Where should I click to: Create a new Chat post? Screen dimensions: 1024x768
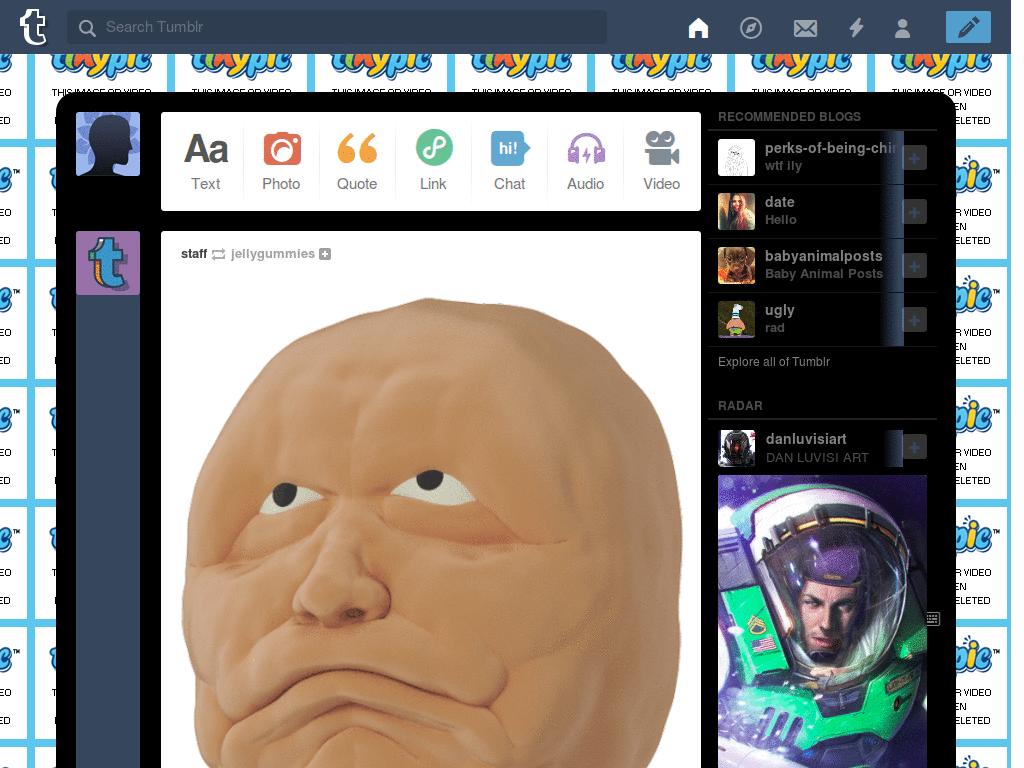509,161
